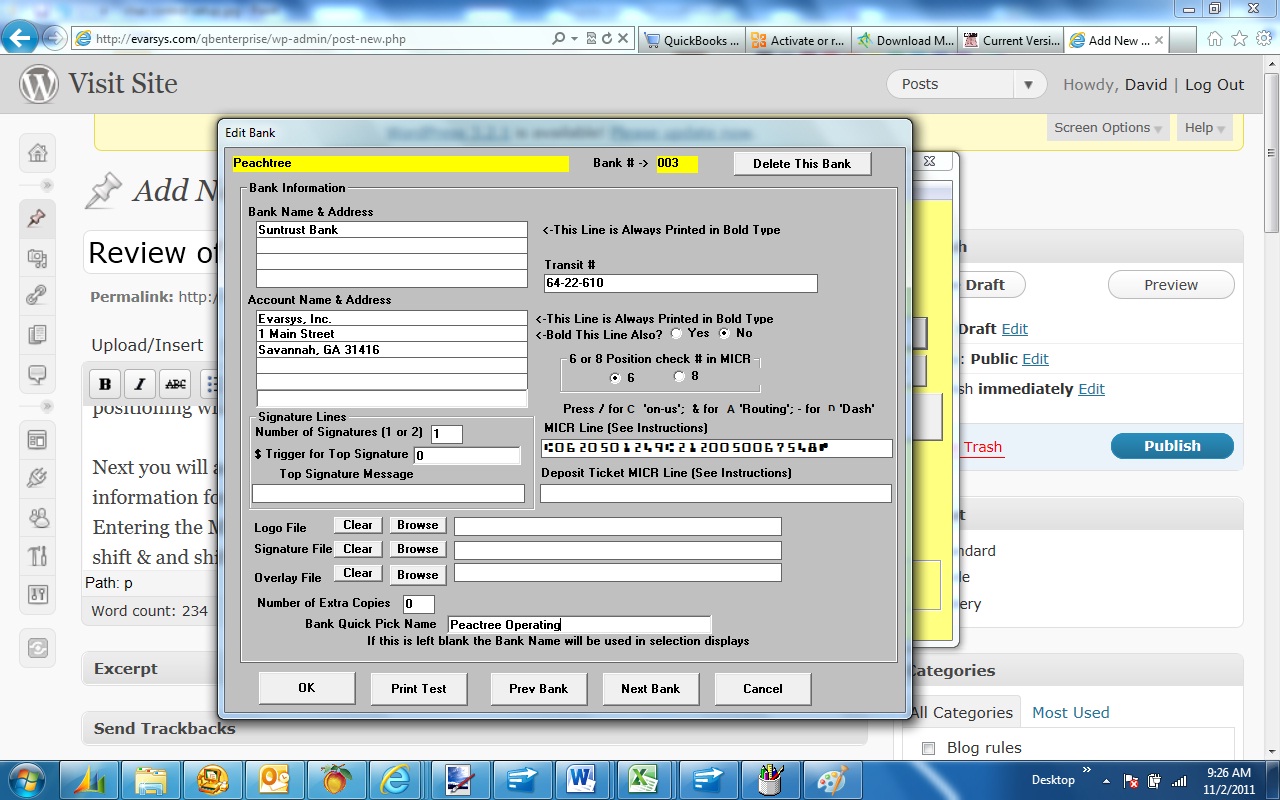This screenshot has height=800, width=1280.
Task: Open the browser home icon
Action: (x=1215, y=39)
